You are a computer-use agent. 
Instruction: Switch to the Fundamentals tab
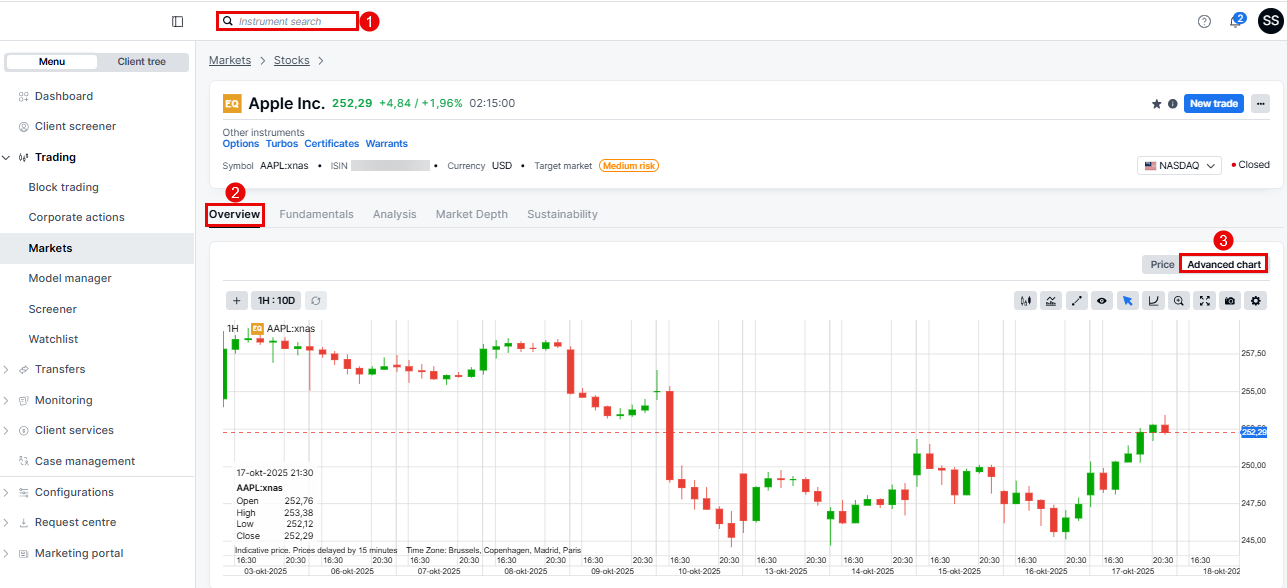[x=316, y=214]
